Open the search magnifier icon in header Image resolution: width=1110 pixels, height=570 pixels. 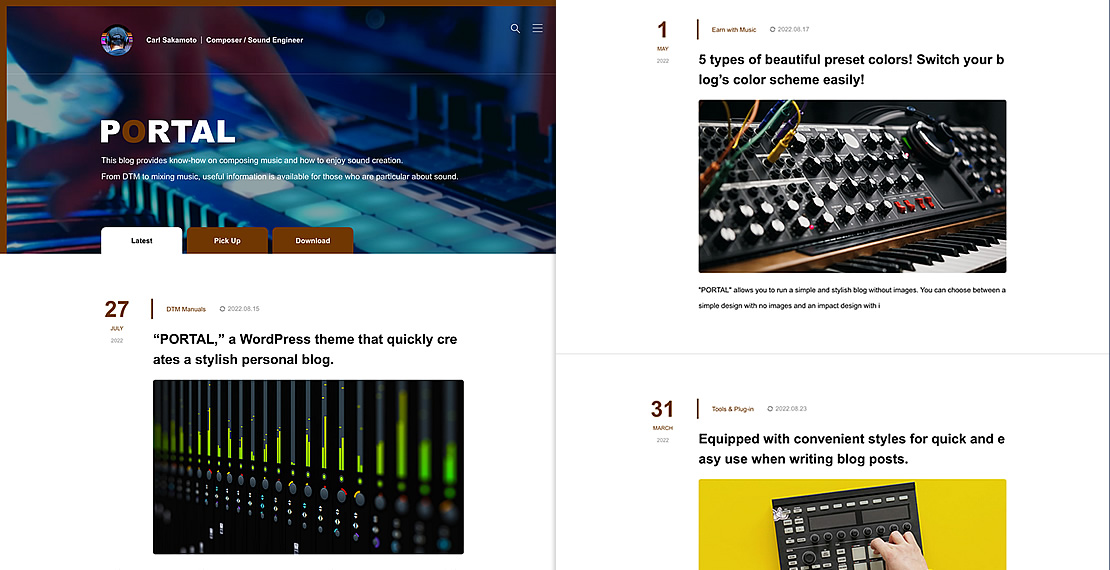(515, 28)
